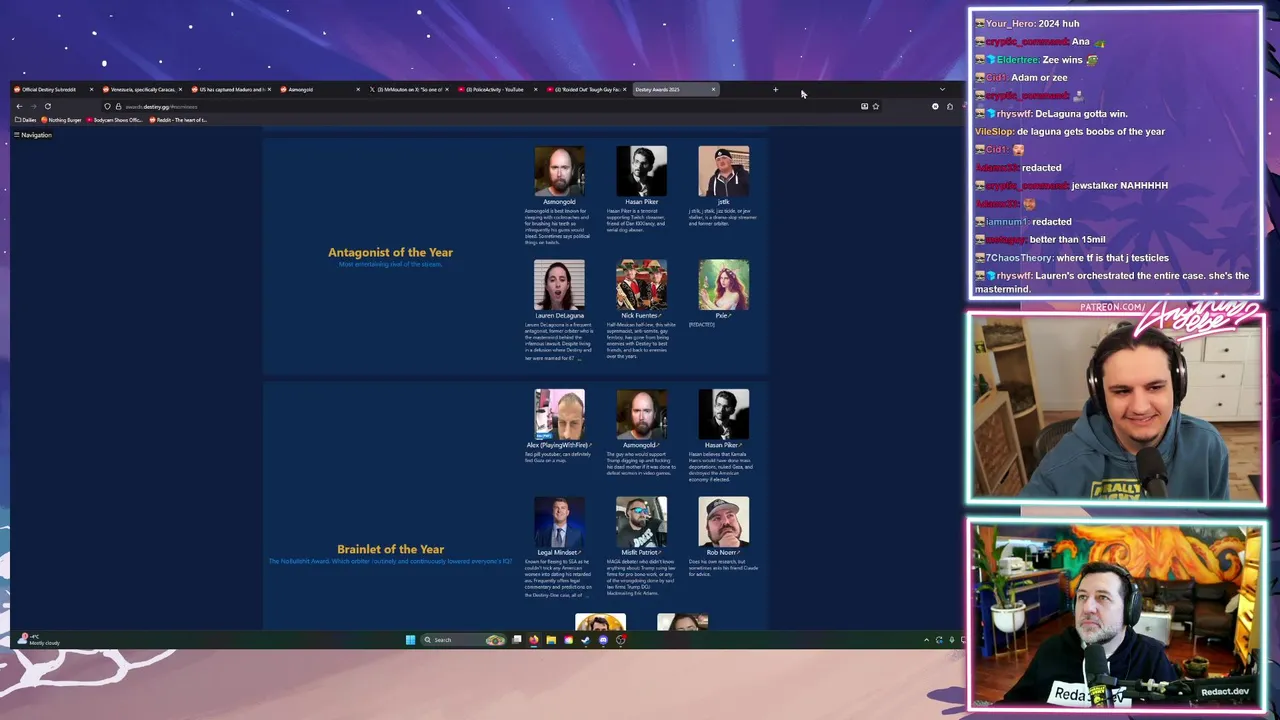This screenshot has height=720, width=1280.
Task: Select jstlk's nominee photo
Action: pyautogui.click(x=723, y=171)
